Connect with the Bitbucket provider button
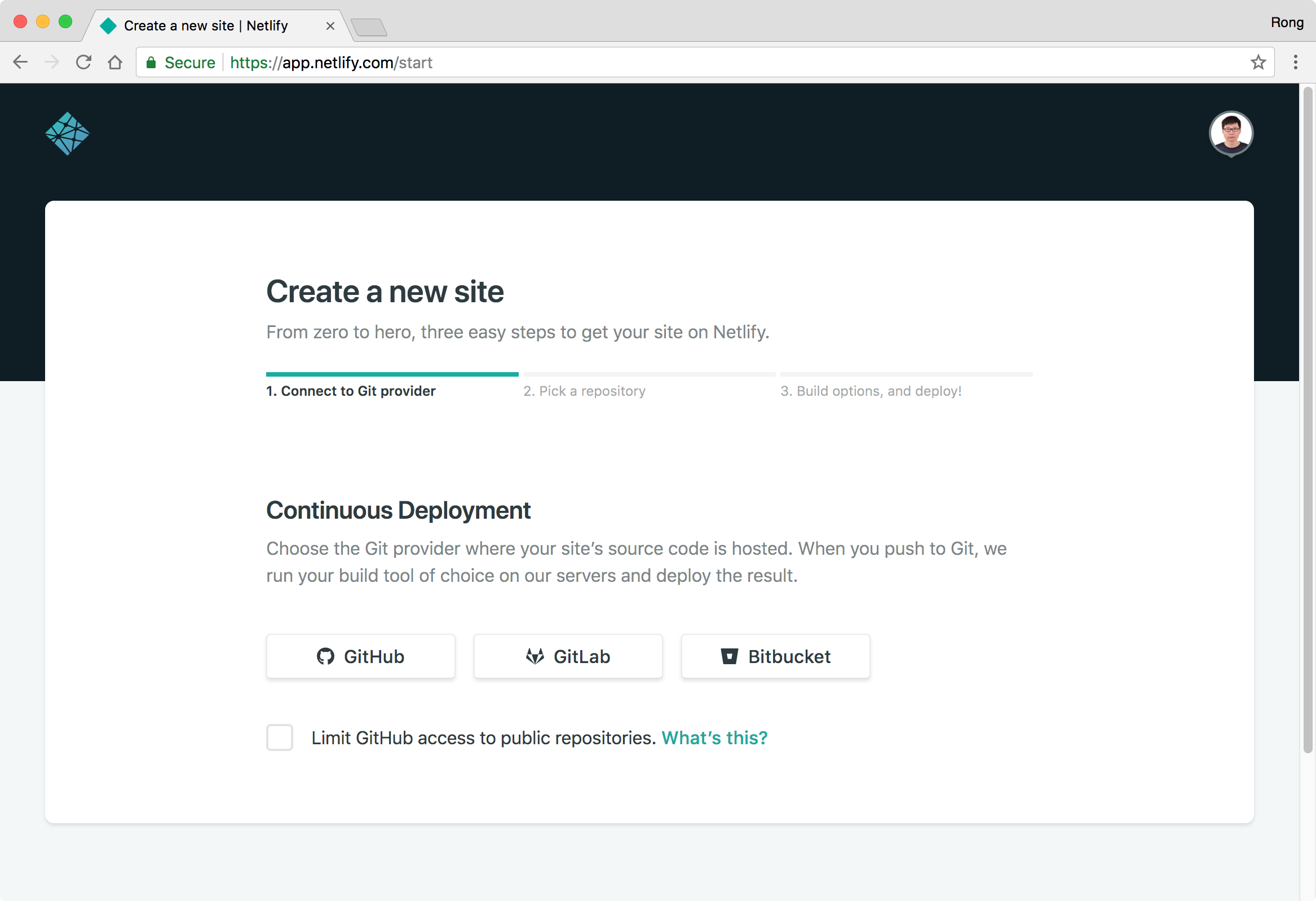Viewport: 1316px width, 901px height. 775,656
